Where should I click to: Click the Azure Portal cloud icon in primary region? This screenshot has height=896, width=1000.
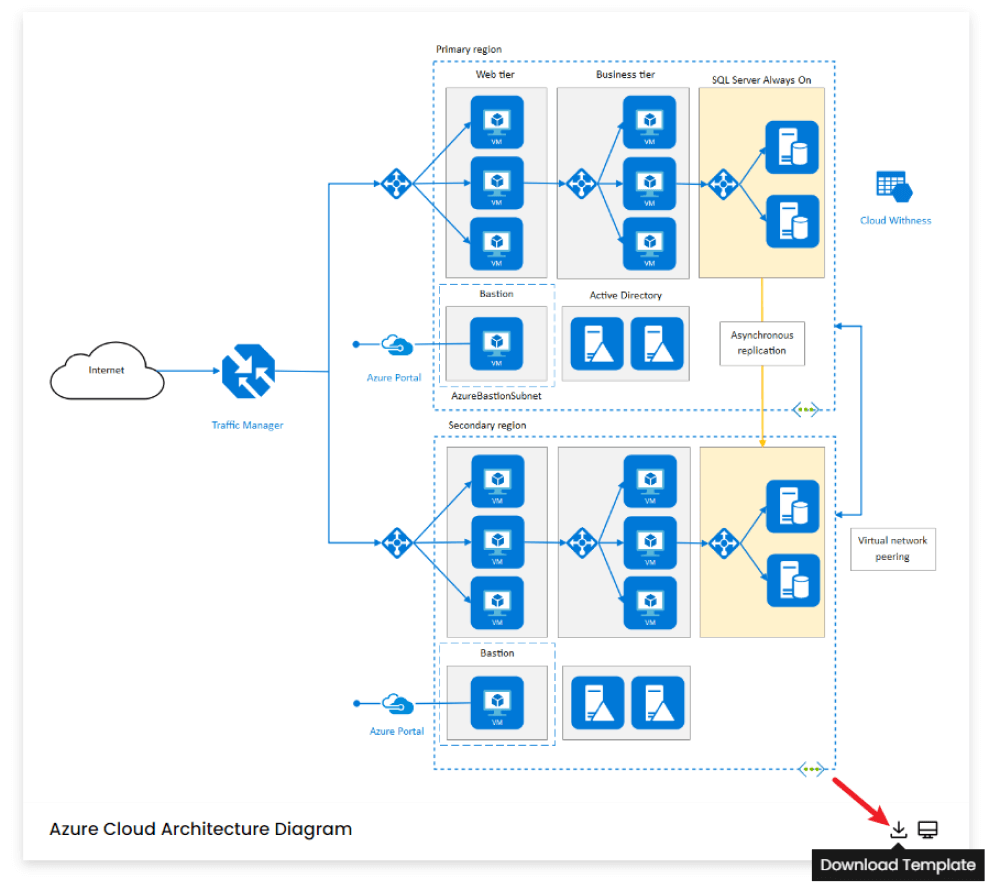pos(397,345)
